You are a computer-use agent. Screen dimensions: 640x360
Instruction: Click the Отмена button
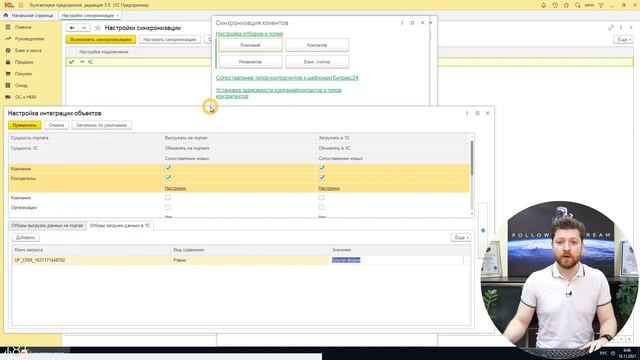click(56, 125)
